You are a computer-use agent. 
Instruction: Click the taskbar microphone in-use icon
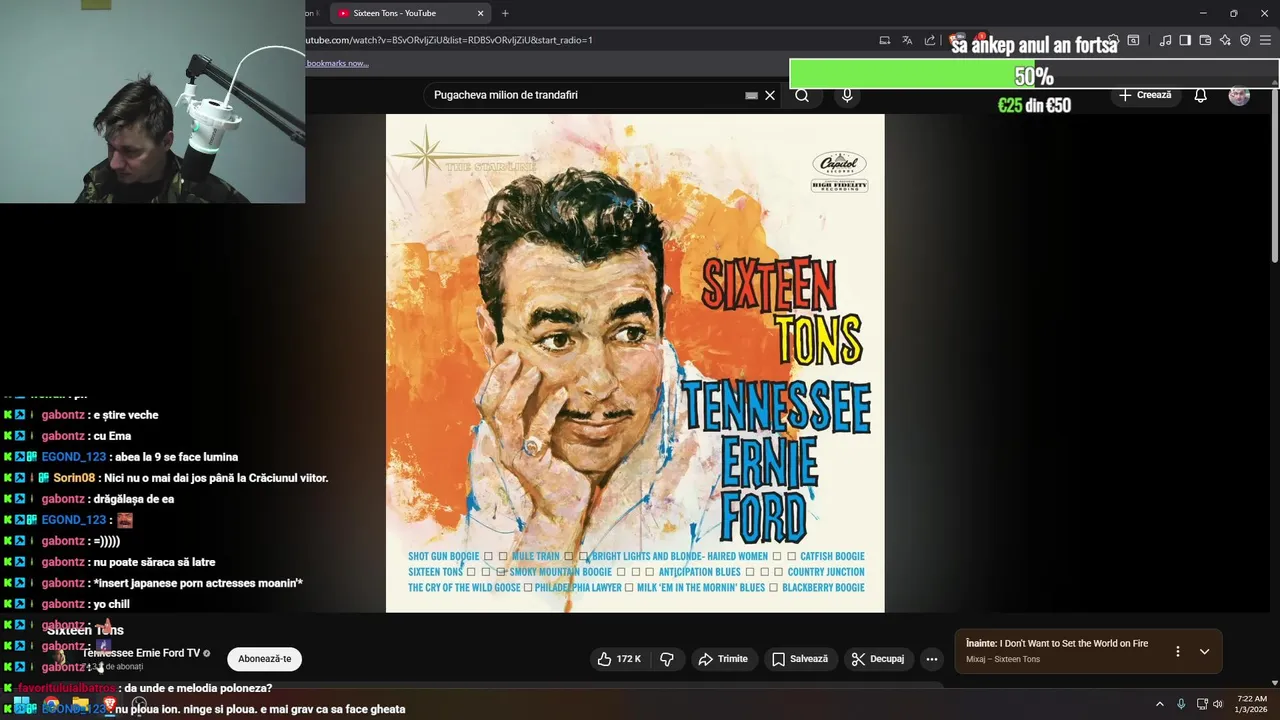[x=1181, y=704]
